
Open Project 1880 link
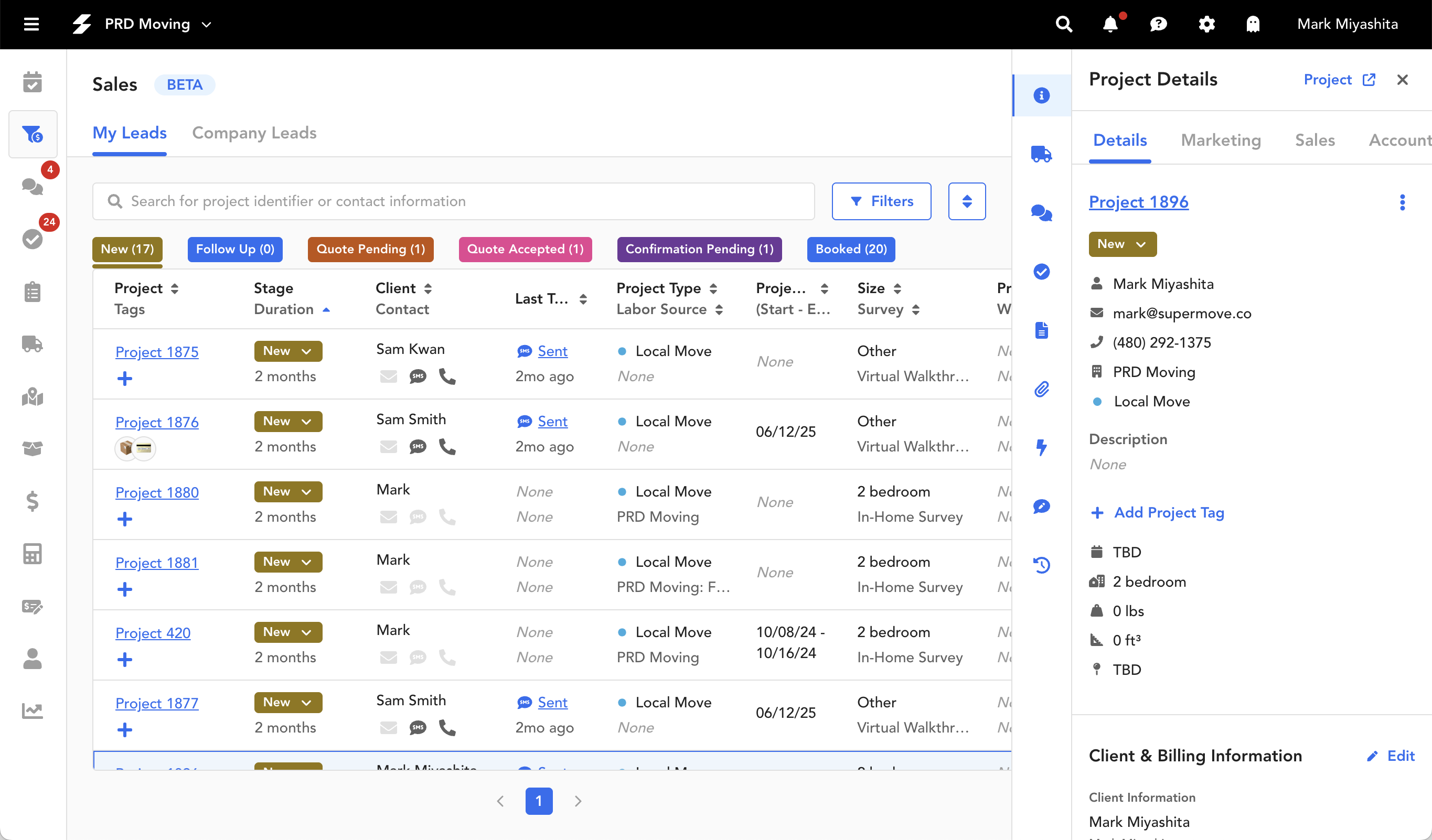157,492
